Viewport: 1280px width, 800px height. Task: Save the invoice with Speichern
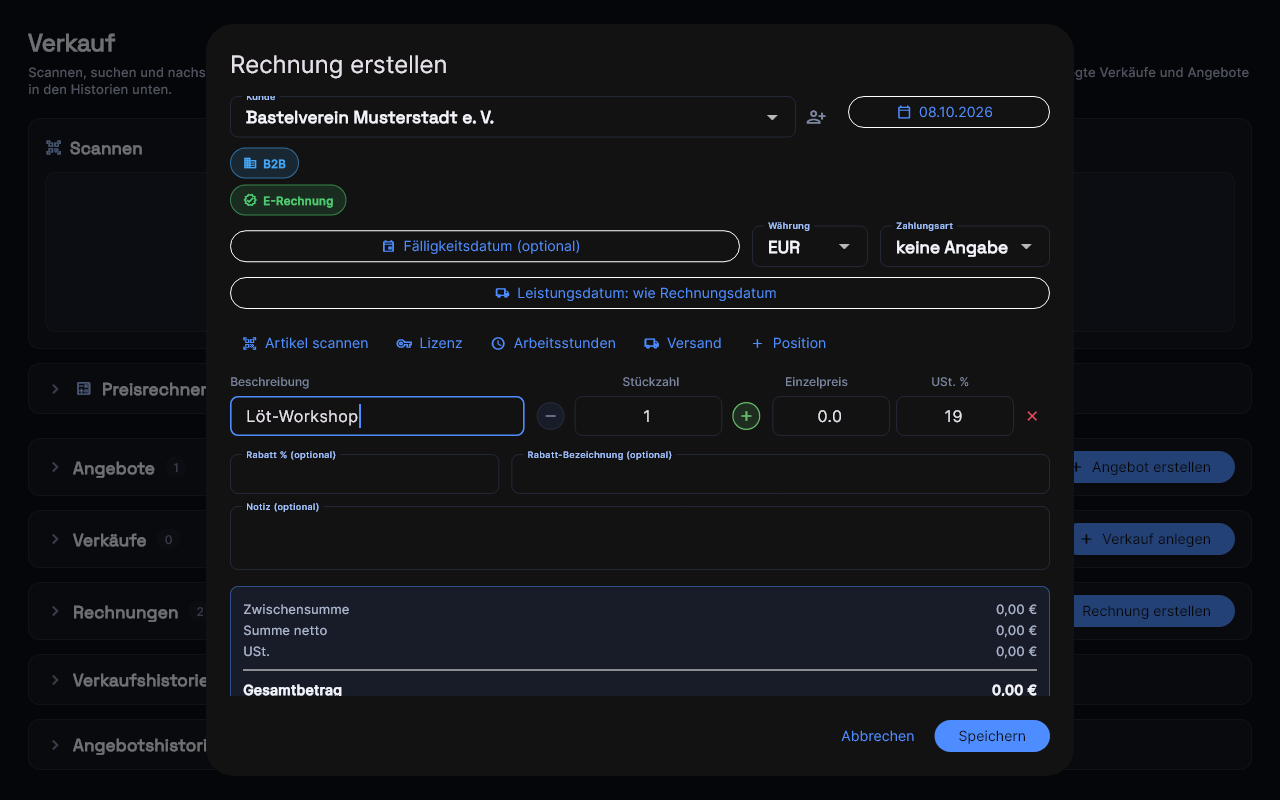[x=992, y=736]
